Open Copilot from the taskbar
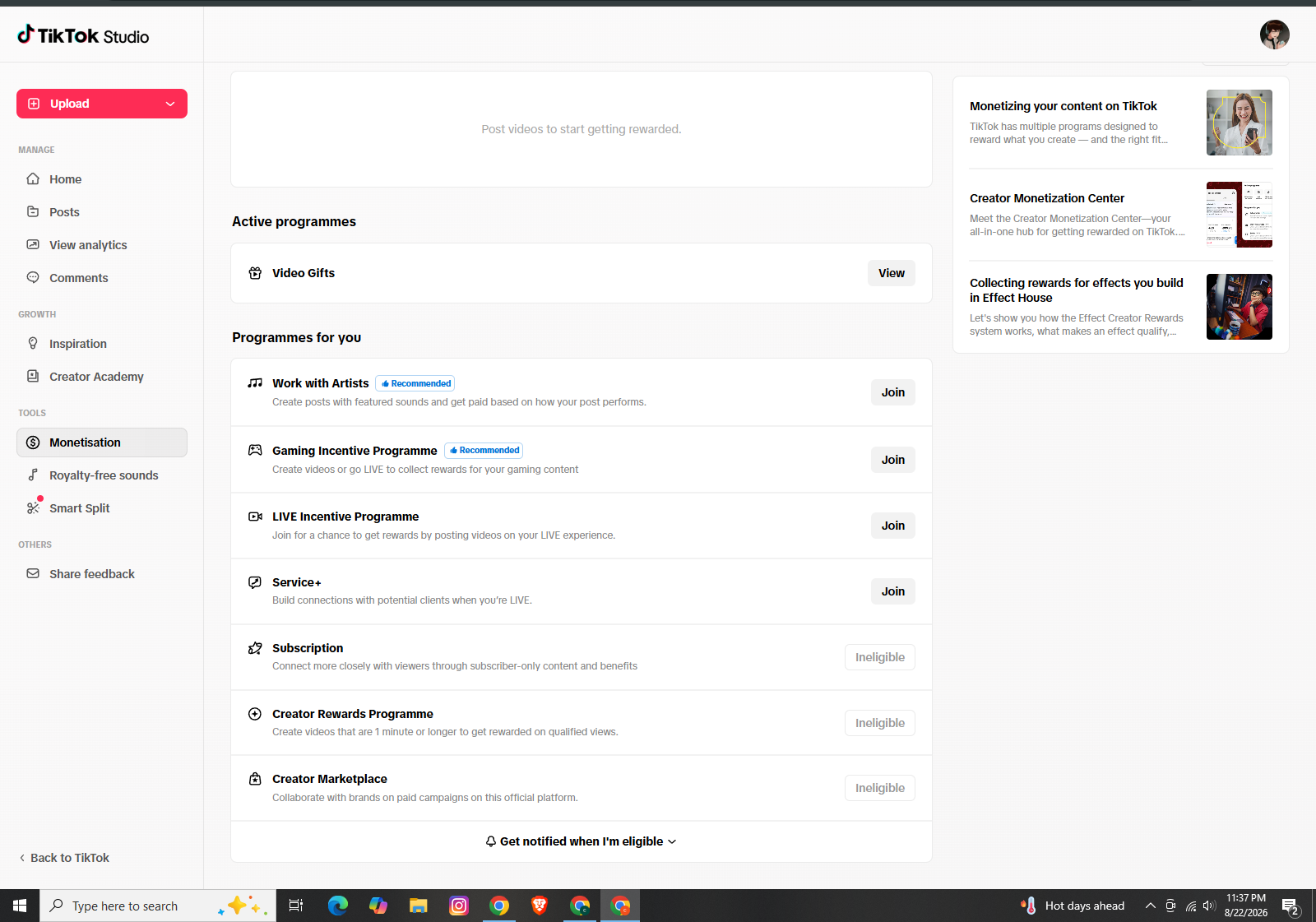 point(378,906)
